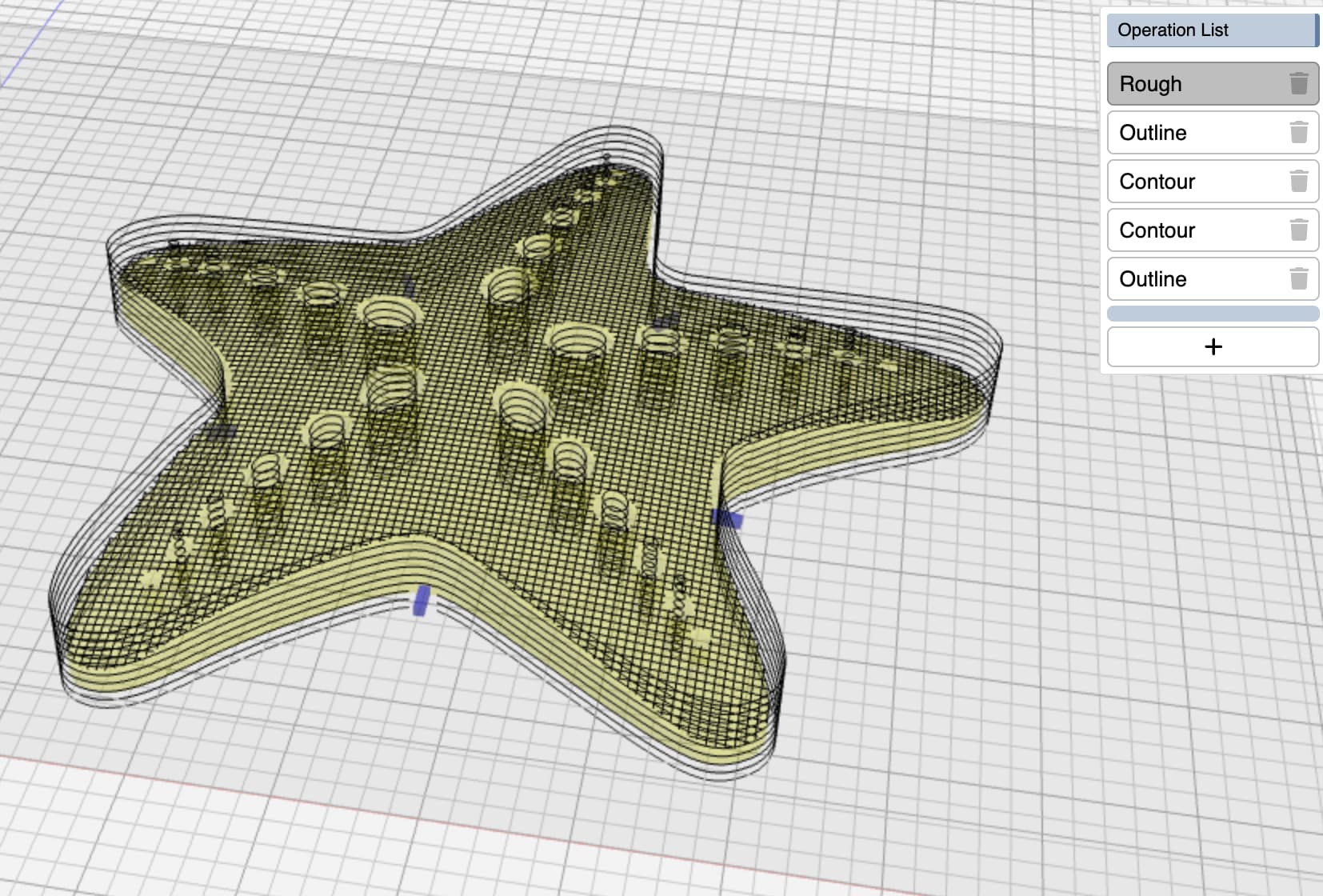Image resolution: width=1323 pixels, height=896 pixels.
Task: Remove the upper Contour operation with trash icon
Action: pyautogui.click(x=1298, y=181)
